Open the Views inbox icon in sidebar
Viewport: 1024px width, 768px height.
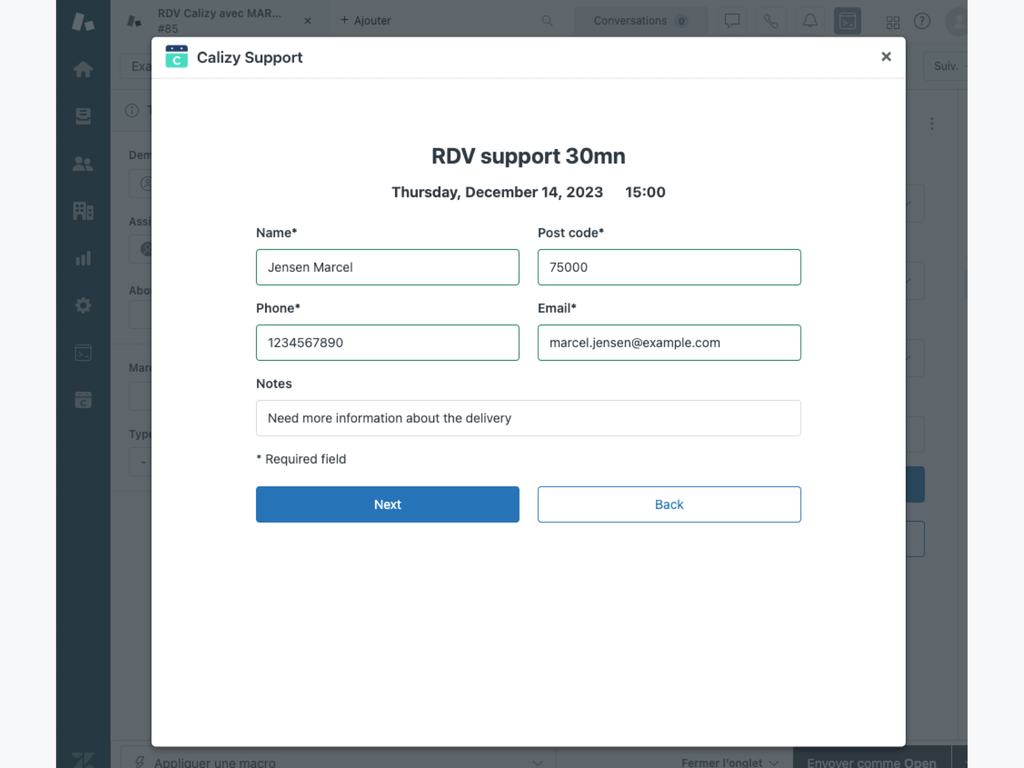(x=83, y=117)
